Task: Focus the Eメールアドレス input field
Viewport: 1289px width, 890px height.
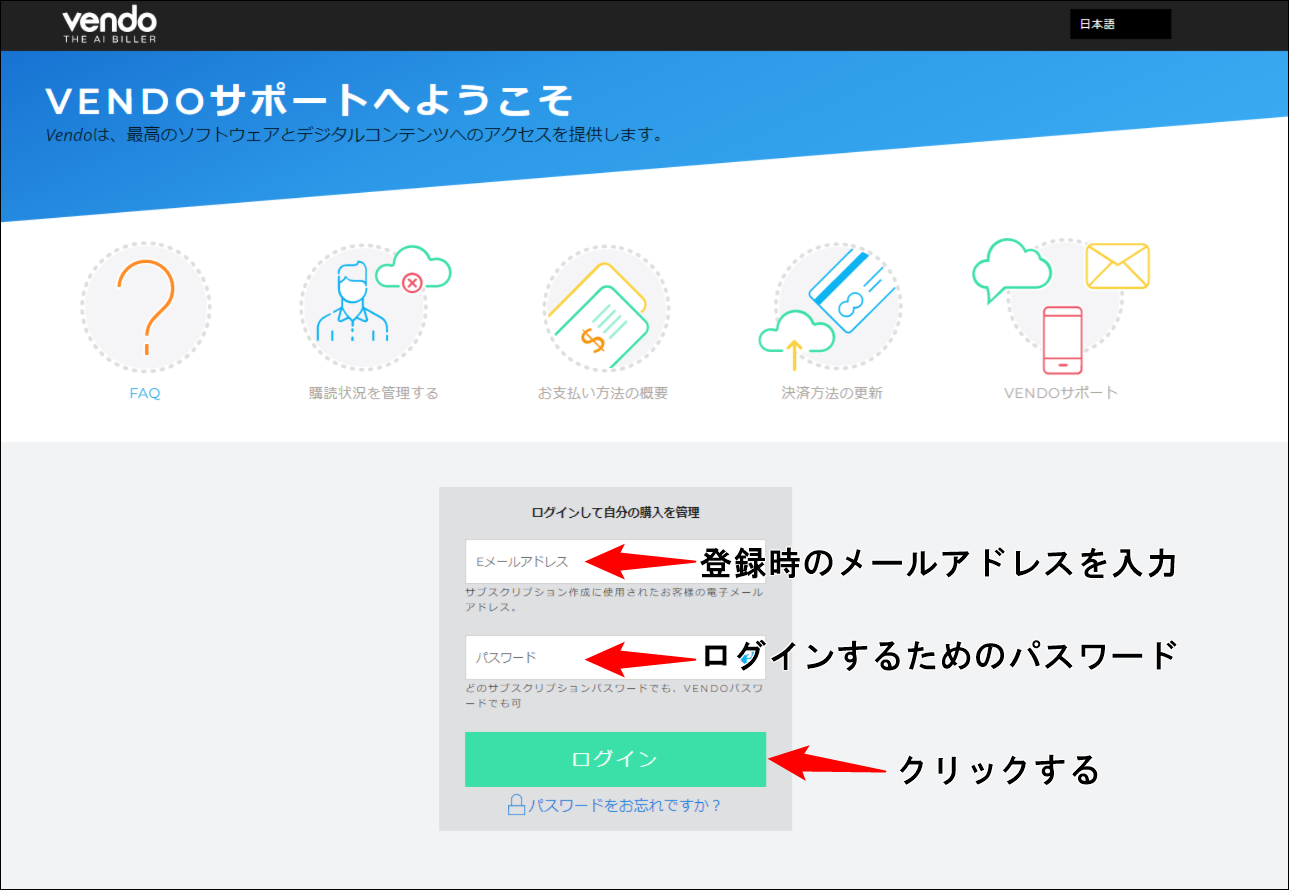Action: (530, 562)
